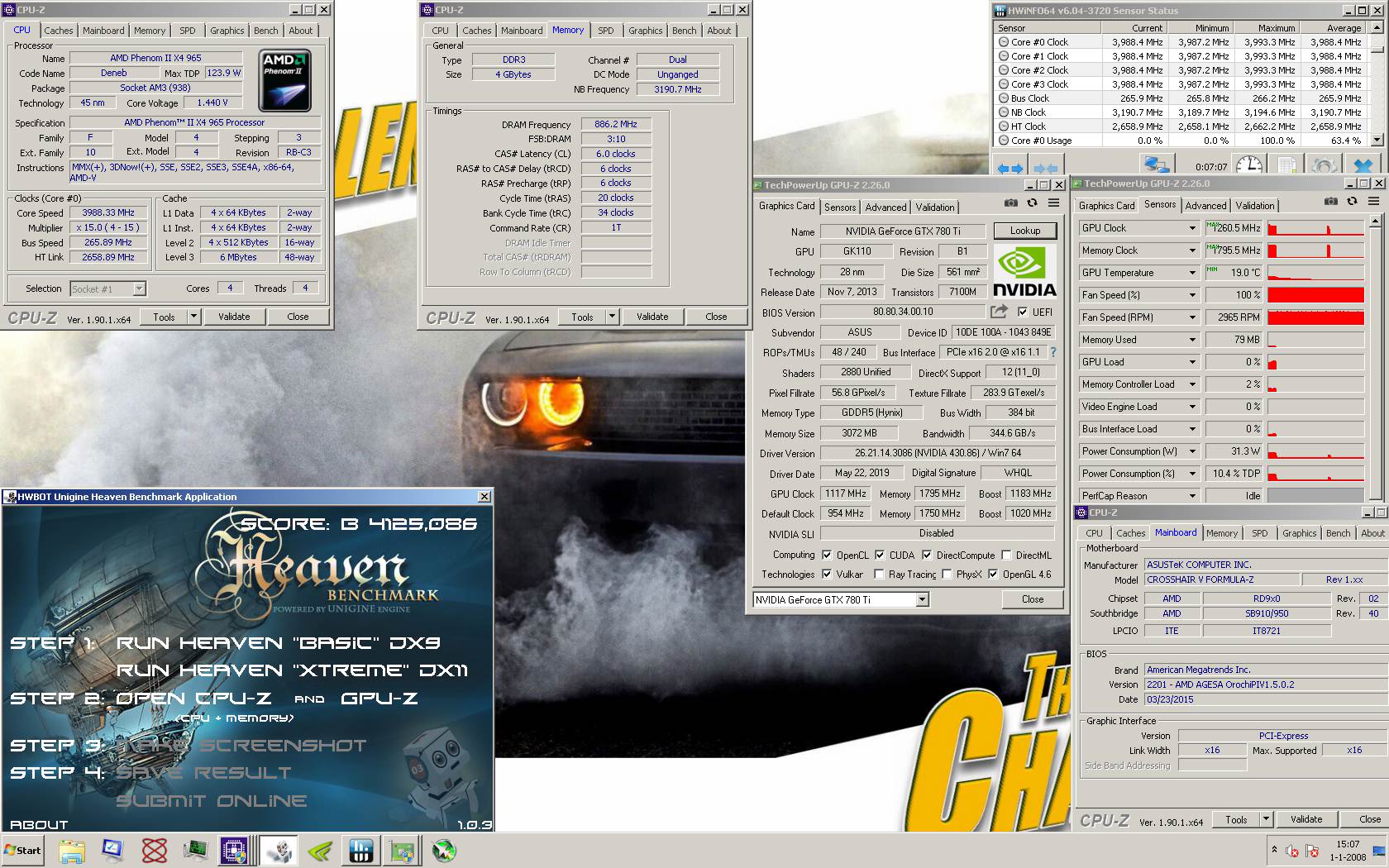
Task: Toggle the OpenGL 4.6 checkbox
Action: pos(993,575)
